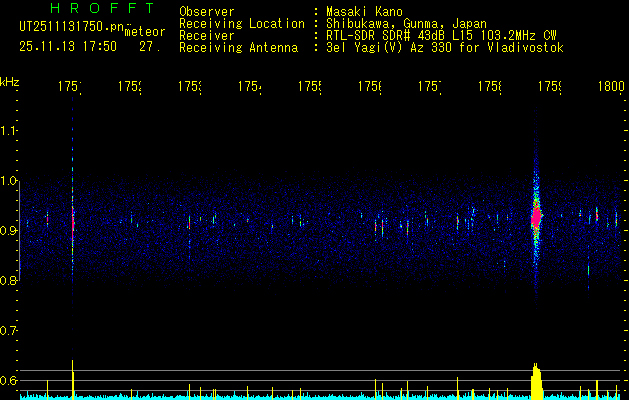
Task: Select the location Shibukawa, Gunma, Japan
Action: click(x=406, y=24)
